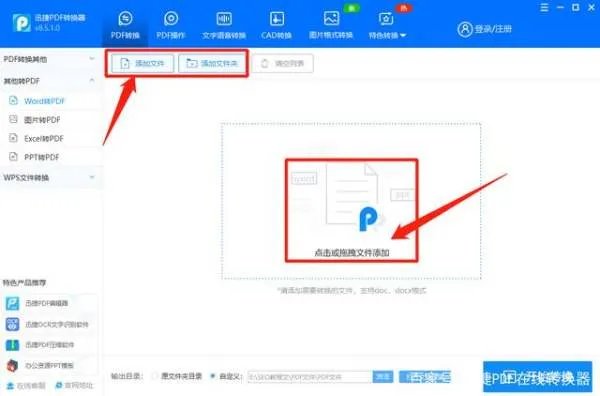The height and width of the screenshot is (396, 600).
Task: Open the 文字语音转换 tab
Action: 224,26
